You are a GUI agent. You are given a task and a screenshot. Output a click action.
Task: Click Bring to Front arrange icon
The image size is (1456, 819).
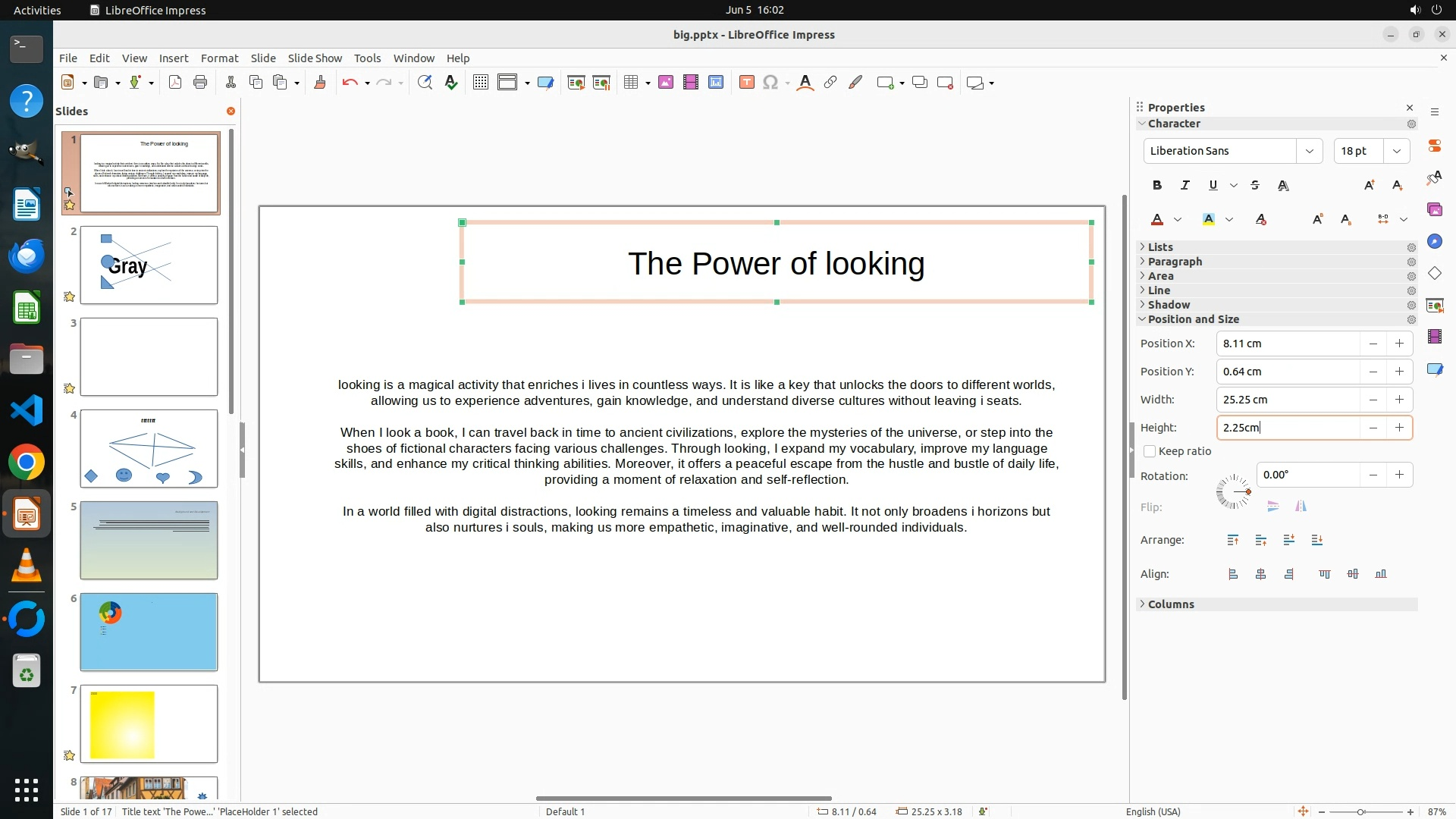click(x=1233, y=540)
